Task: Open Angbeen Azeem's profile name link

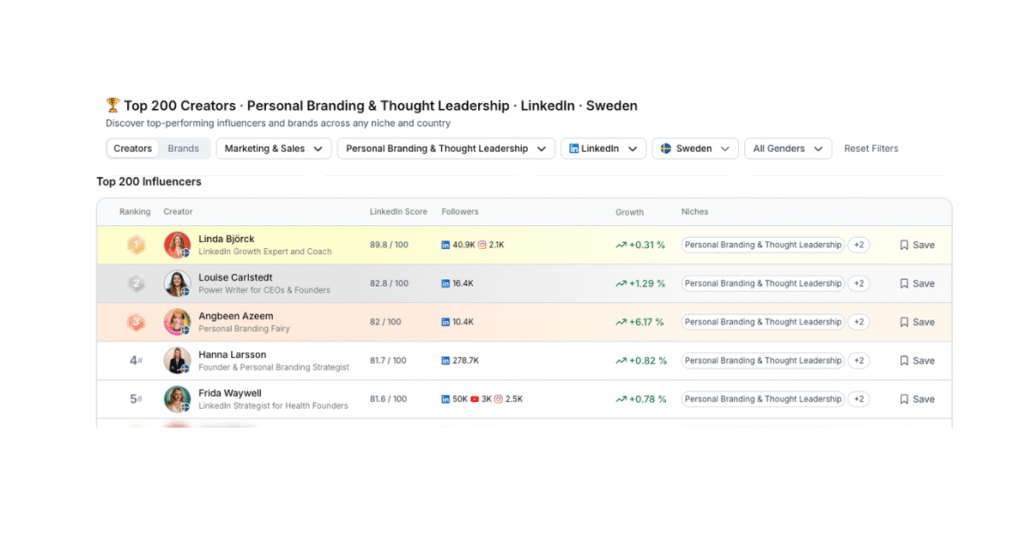Action: [x=236, y=316]
